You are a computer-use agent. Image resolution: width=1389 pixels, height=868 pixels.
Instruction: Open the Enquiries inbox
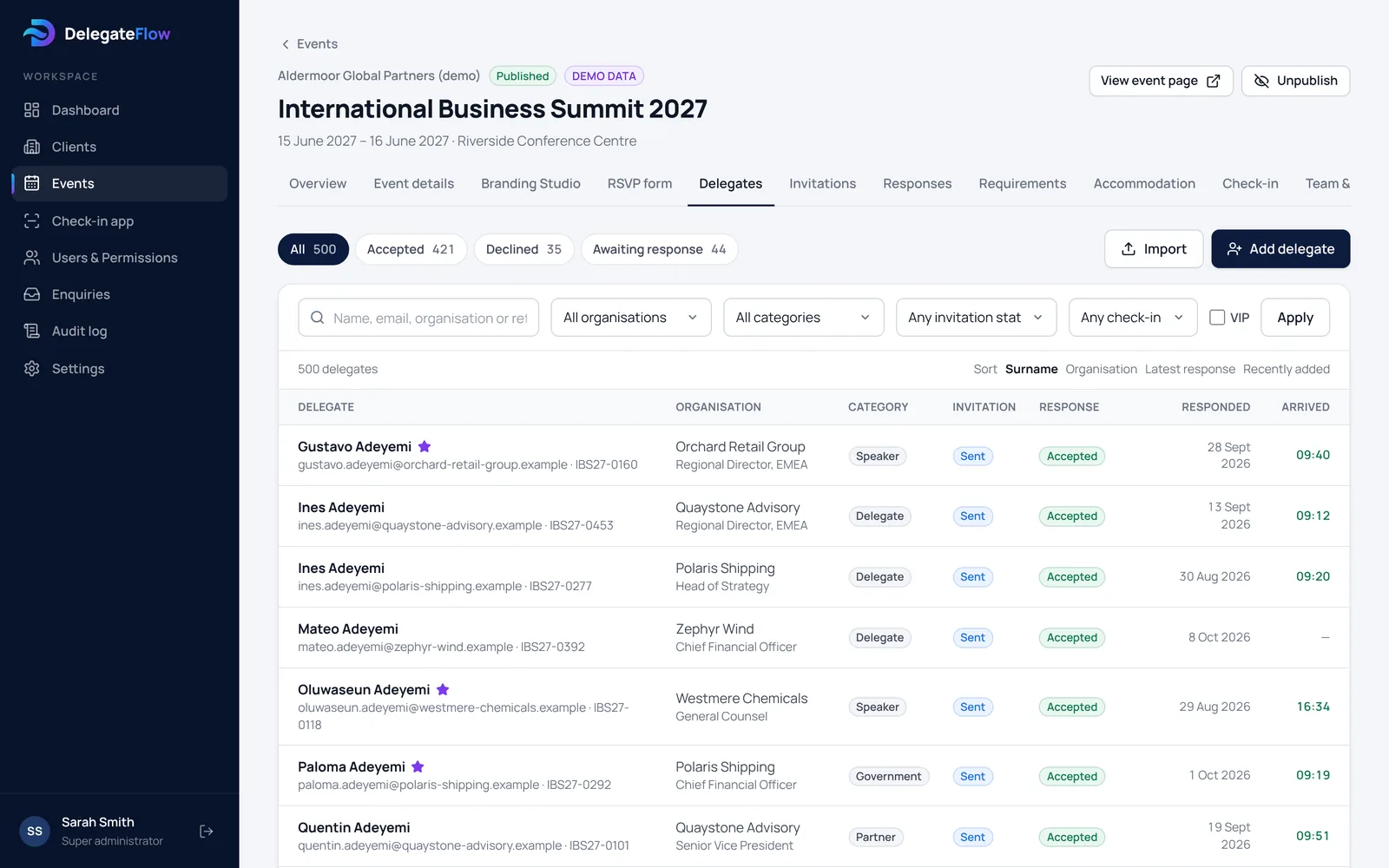point(119,294)
